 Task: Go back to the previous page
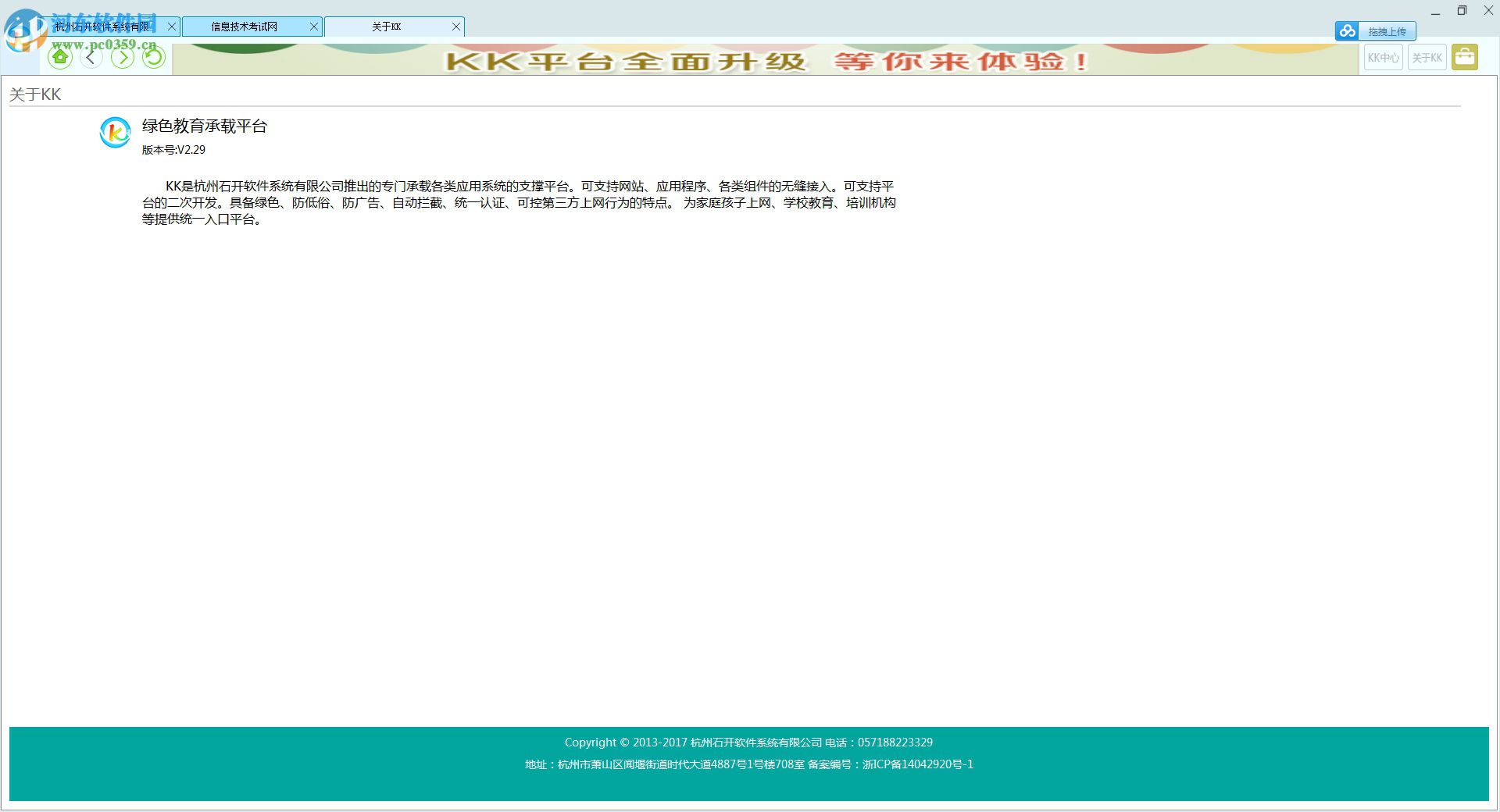[x=91, y=57]
